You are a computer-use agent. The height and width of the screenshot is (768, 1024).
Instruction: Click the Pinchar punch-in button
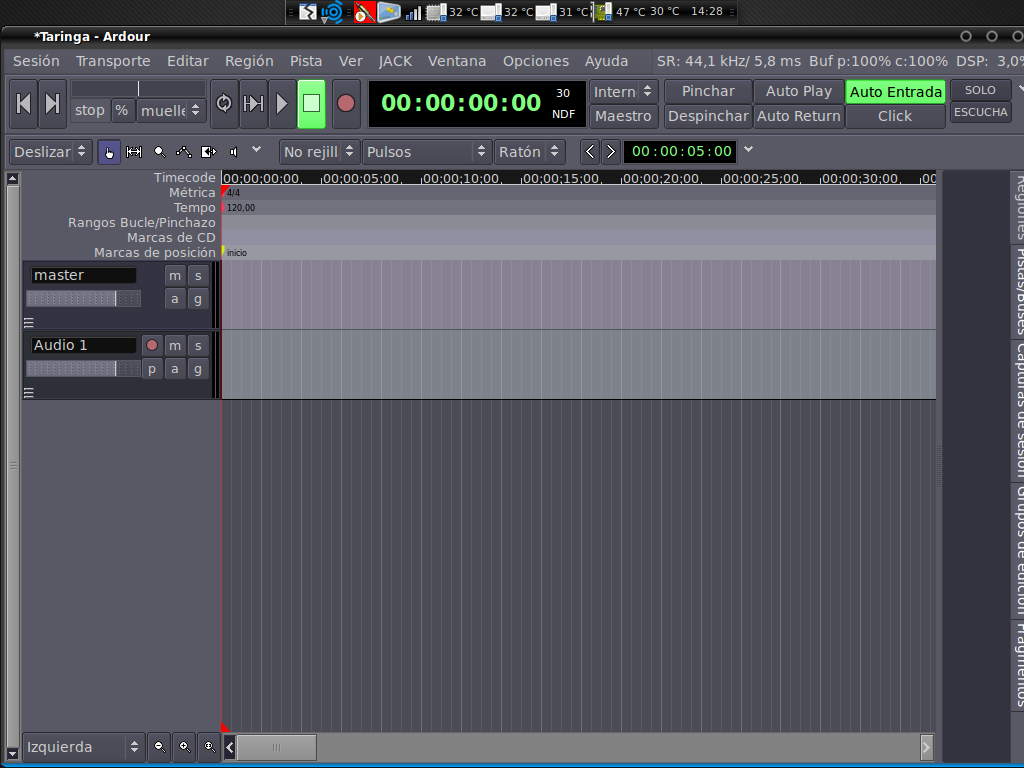(x=709, y=91)
